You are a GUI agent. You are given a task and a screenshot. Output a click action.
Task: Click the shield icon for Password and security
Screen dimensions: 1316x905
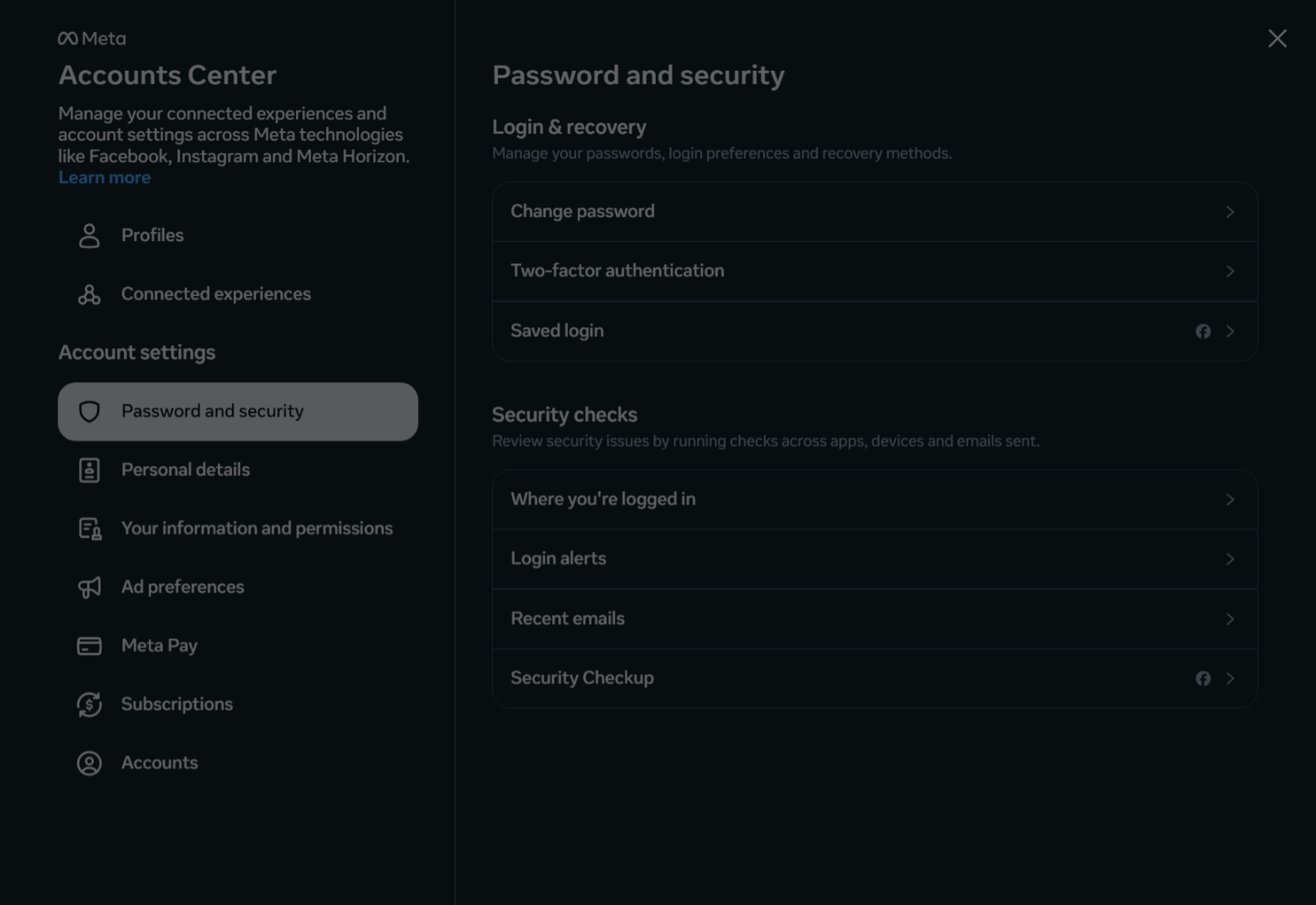click(x=89, y=411)
